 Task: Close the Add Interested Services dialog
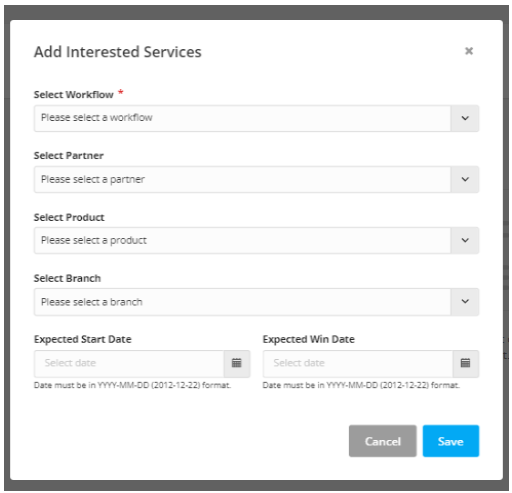point(469,51)
